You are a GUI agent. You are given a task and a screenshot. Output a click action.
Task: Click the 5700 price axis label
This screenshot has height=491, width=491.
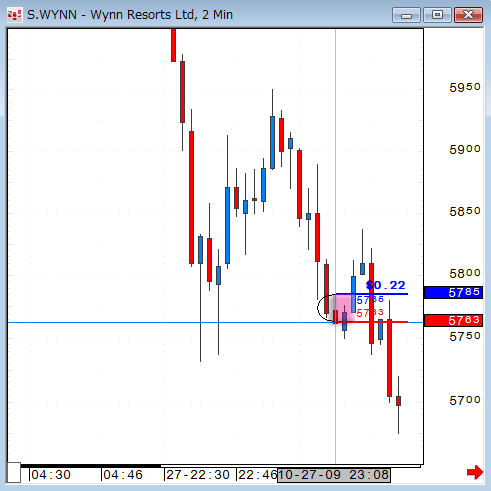coord(465,400)
